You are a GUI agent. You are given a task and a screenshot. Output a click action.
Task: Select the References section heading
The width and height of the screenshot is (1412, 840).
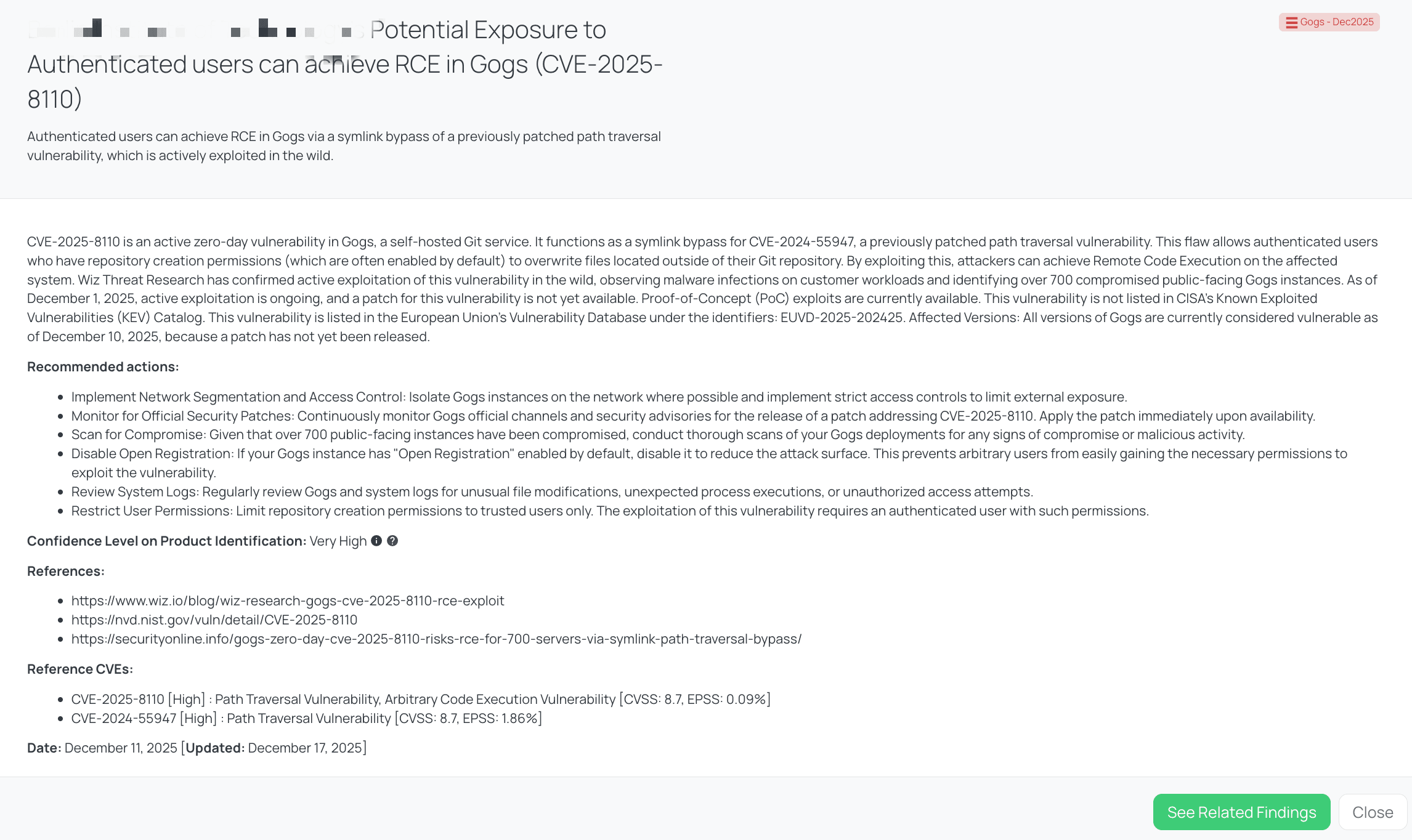pyautogui.click(x=65, y=571)
